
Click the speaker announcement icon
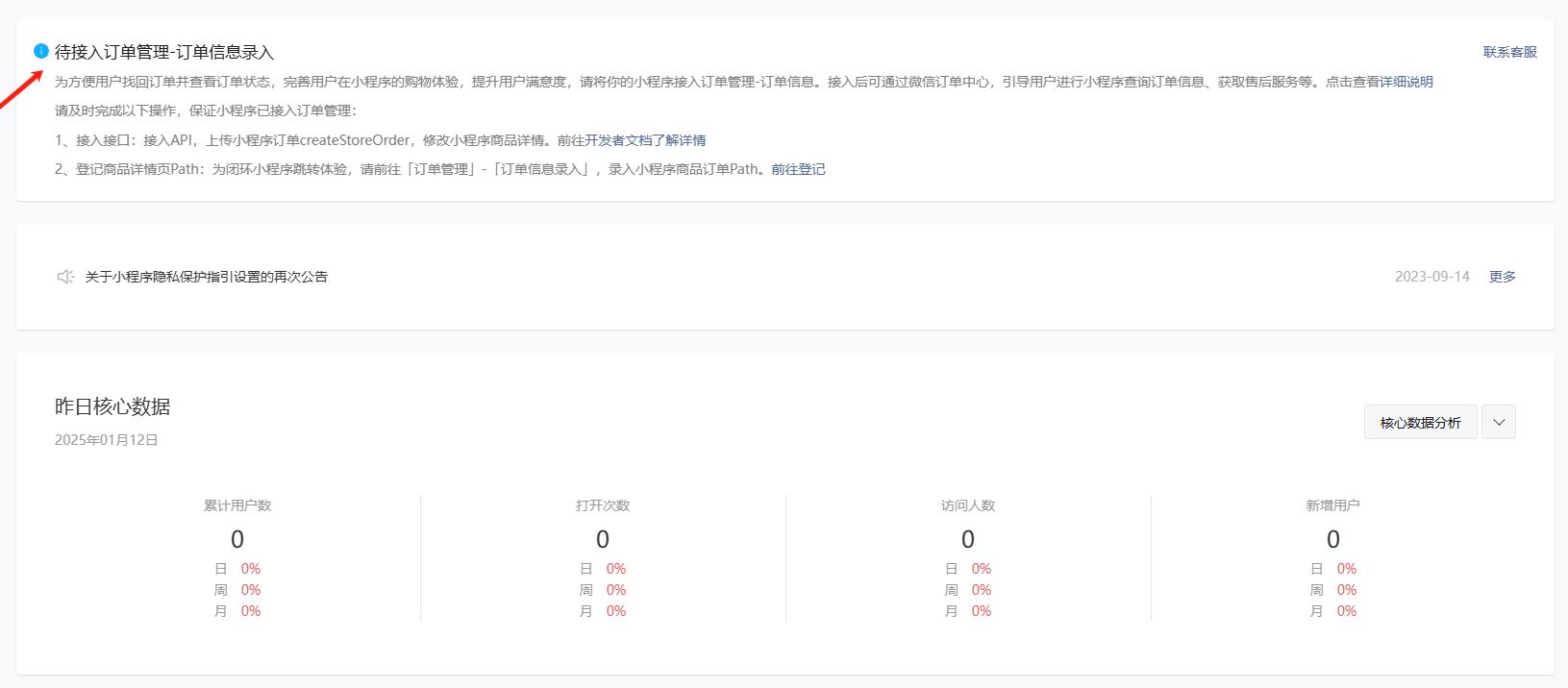pos(65,277)
